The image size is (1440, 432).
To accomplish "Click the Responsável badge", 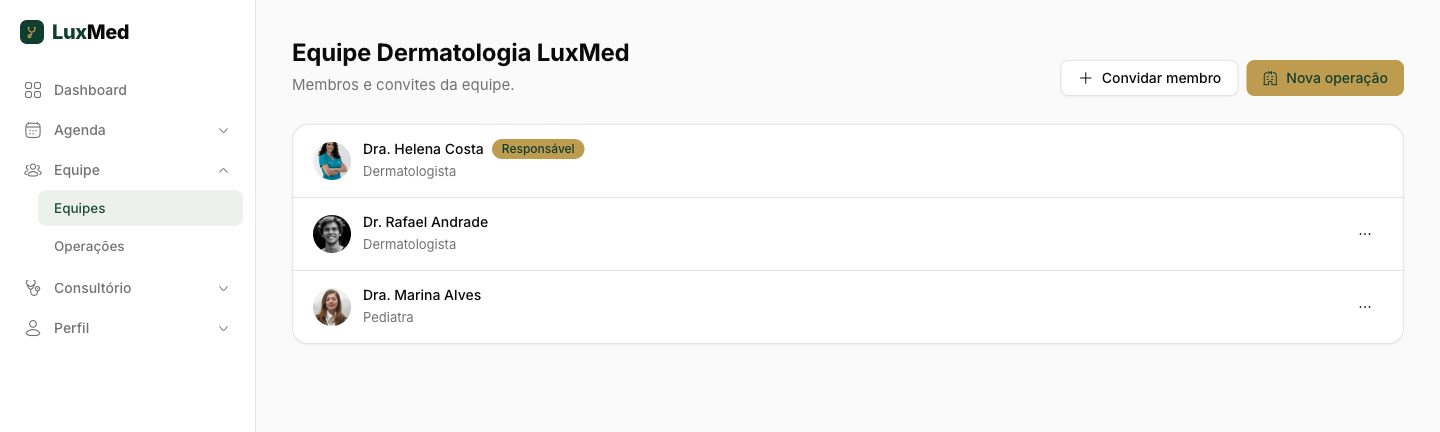I will [538, 149].
